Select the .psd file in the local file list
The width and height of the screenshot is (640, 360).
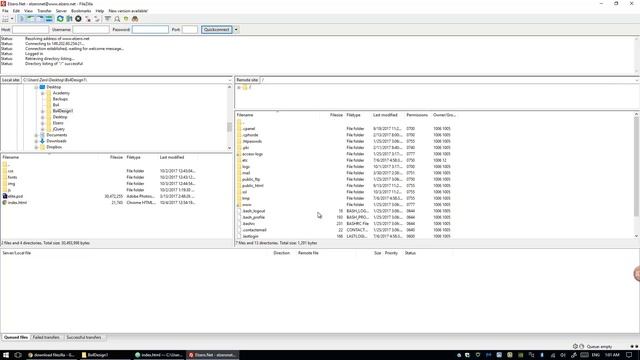pyautogui.click(x=15, y=196)
